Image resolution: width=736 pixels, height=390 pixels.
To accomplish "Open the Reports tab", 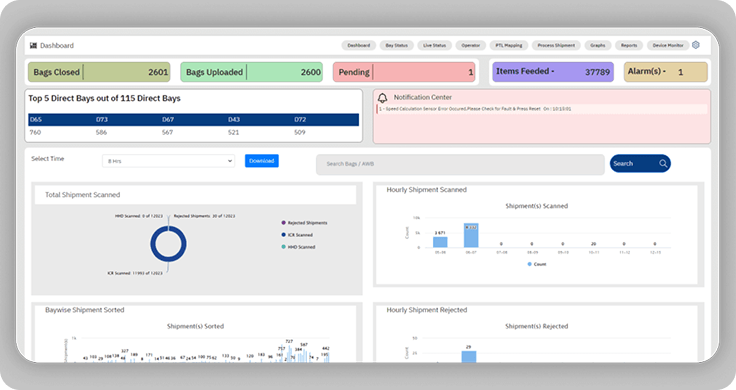I will [x=629, y=46].
